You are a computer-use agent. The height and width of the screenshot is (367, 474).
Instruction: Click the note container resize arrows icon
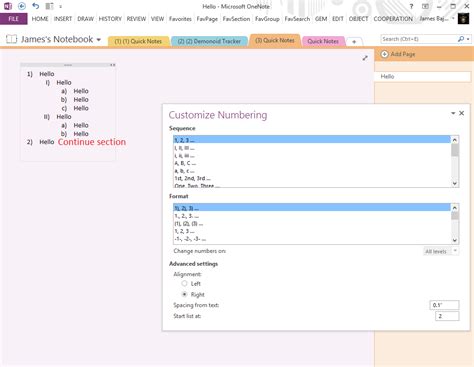pos(113,65)
